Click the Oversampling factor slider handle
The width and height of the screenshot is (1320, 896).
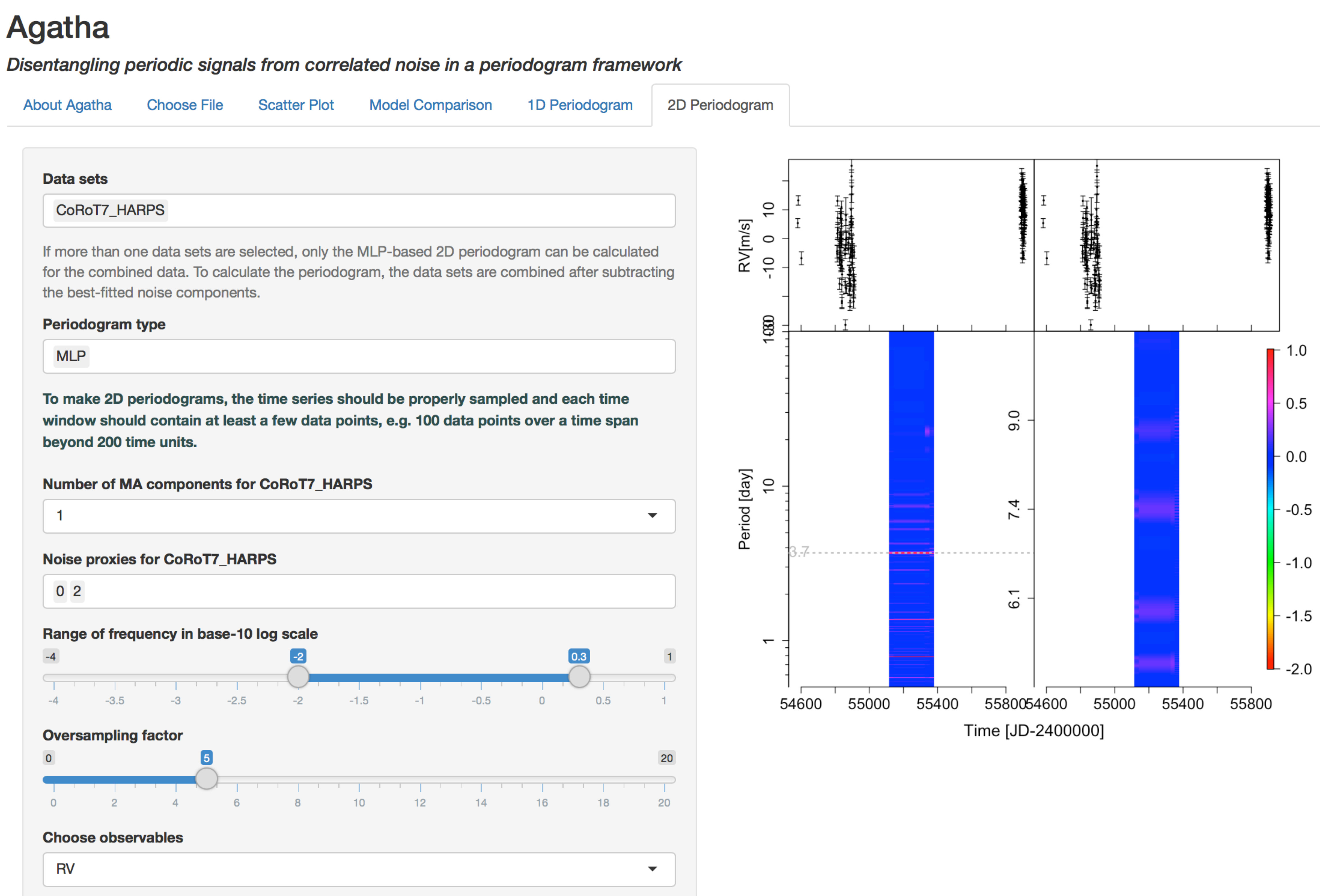(206, 778)
